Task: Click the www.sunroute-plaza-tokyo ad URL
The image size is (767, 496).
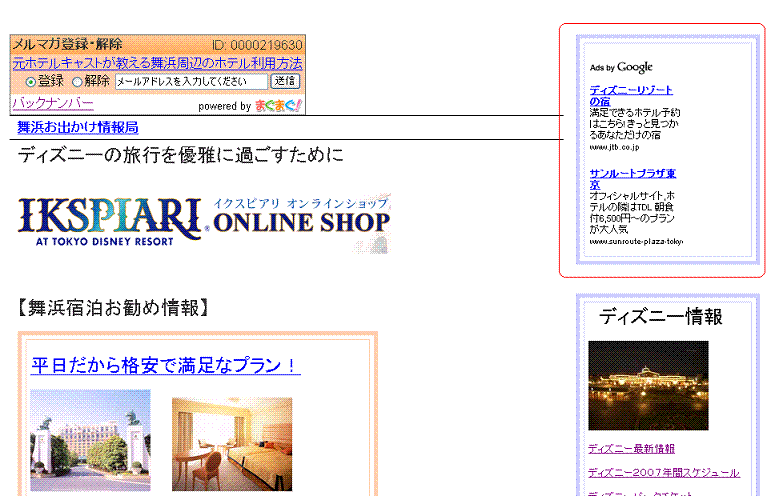Action: (x=636, y=241)
